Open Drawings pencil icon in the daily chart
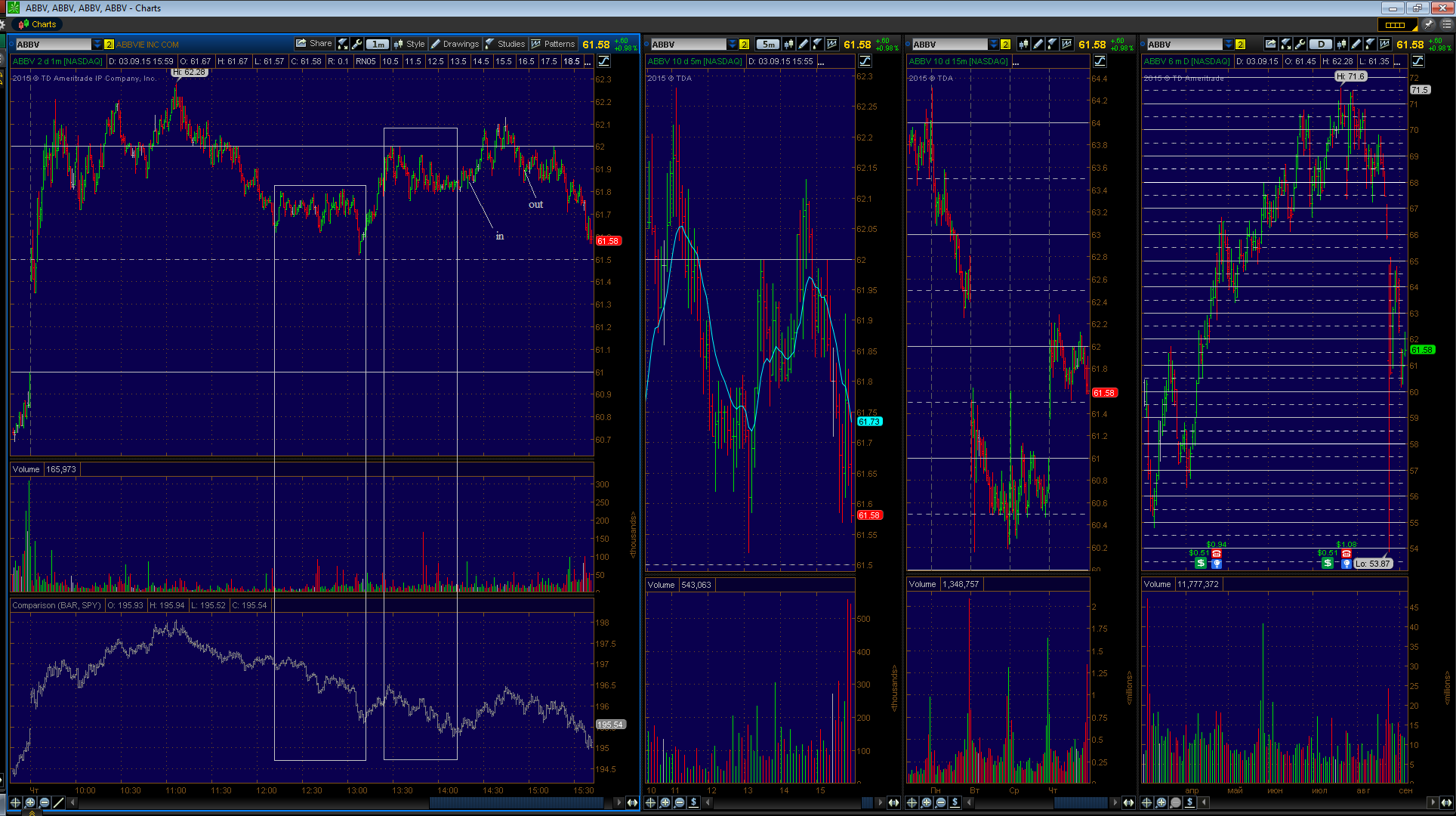This screenshot has height=816, width=1456. (1356, 45)
